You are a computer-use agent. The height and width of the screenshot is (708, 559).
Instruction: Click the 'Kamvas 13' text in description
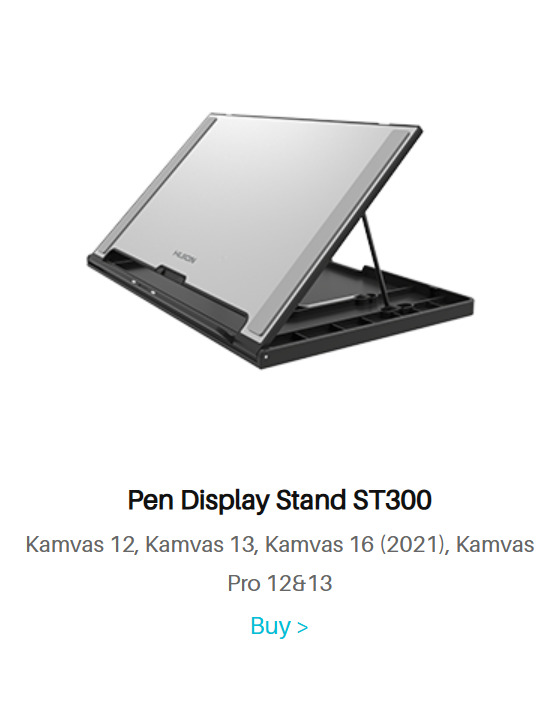click(200, 544)
